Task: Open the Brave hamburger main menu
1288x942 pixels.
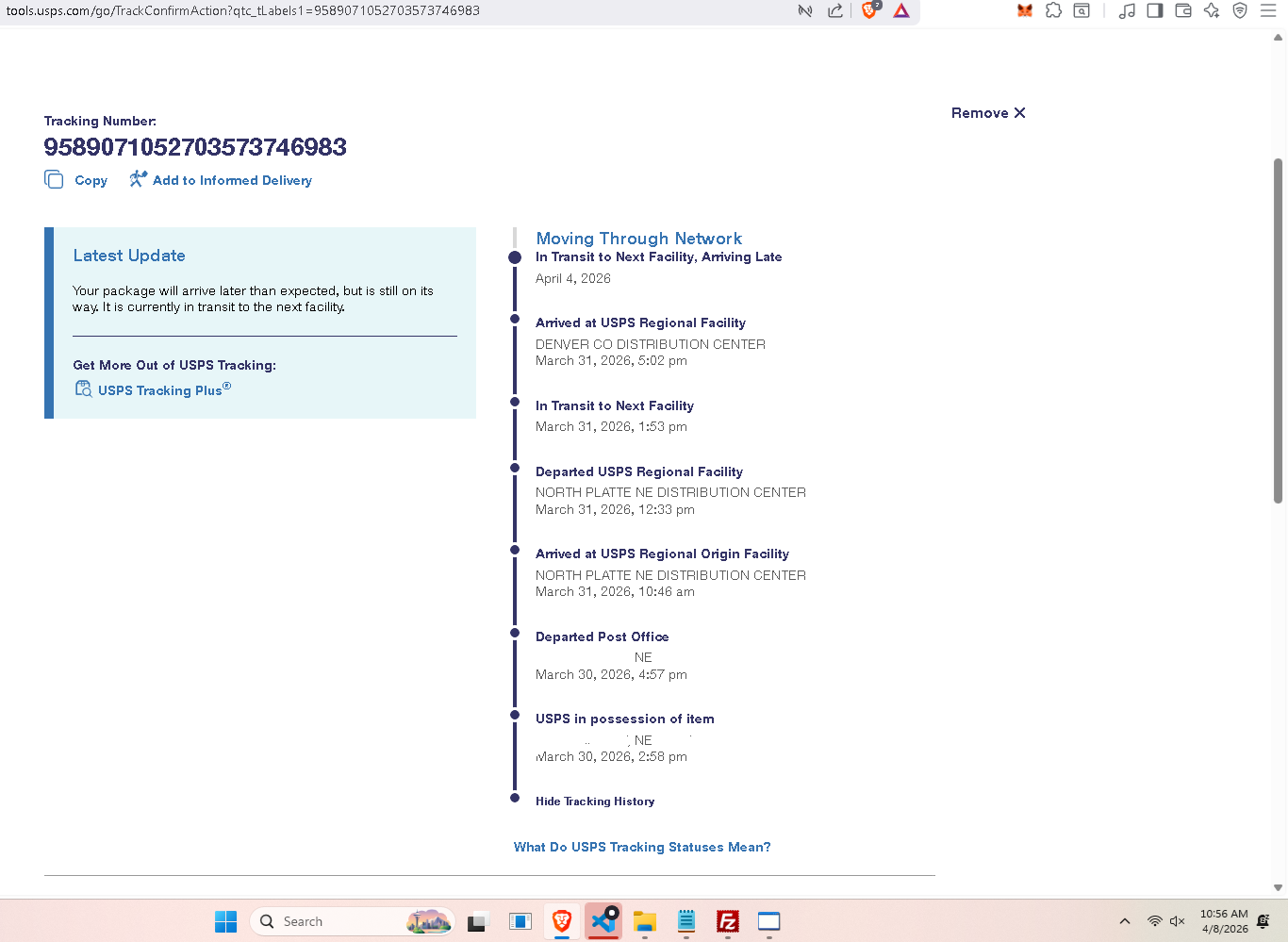Action: [x=1268, y=10]
